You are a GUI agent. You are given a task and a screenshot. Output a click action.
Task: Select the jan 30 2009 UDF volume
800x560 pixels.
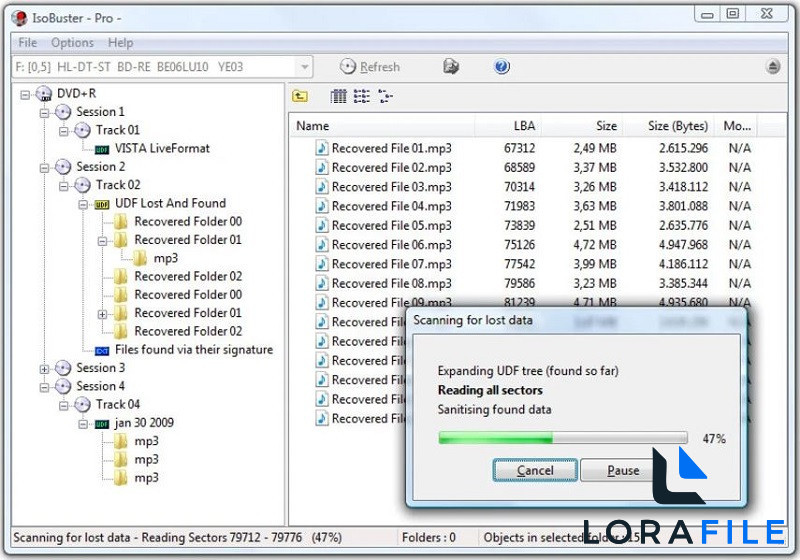[144, 423]
